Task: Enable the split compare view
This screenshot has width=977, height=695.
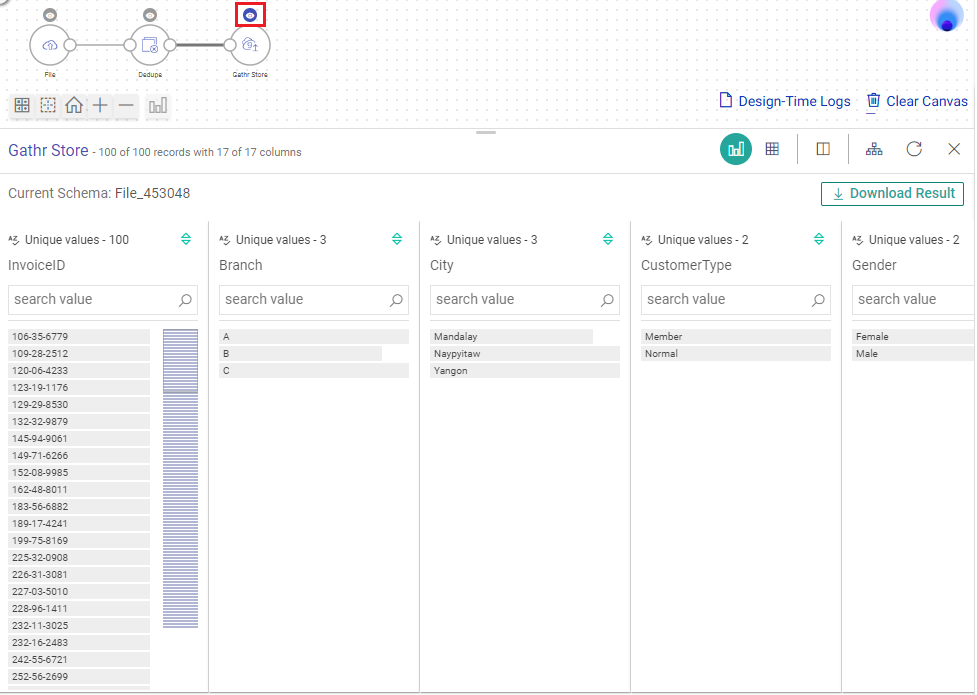Action: pyautogui.click(x=822, y=148)
